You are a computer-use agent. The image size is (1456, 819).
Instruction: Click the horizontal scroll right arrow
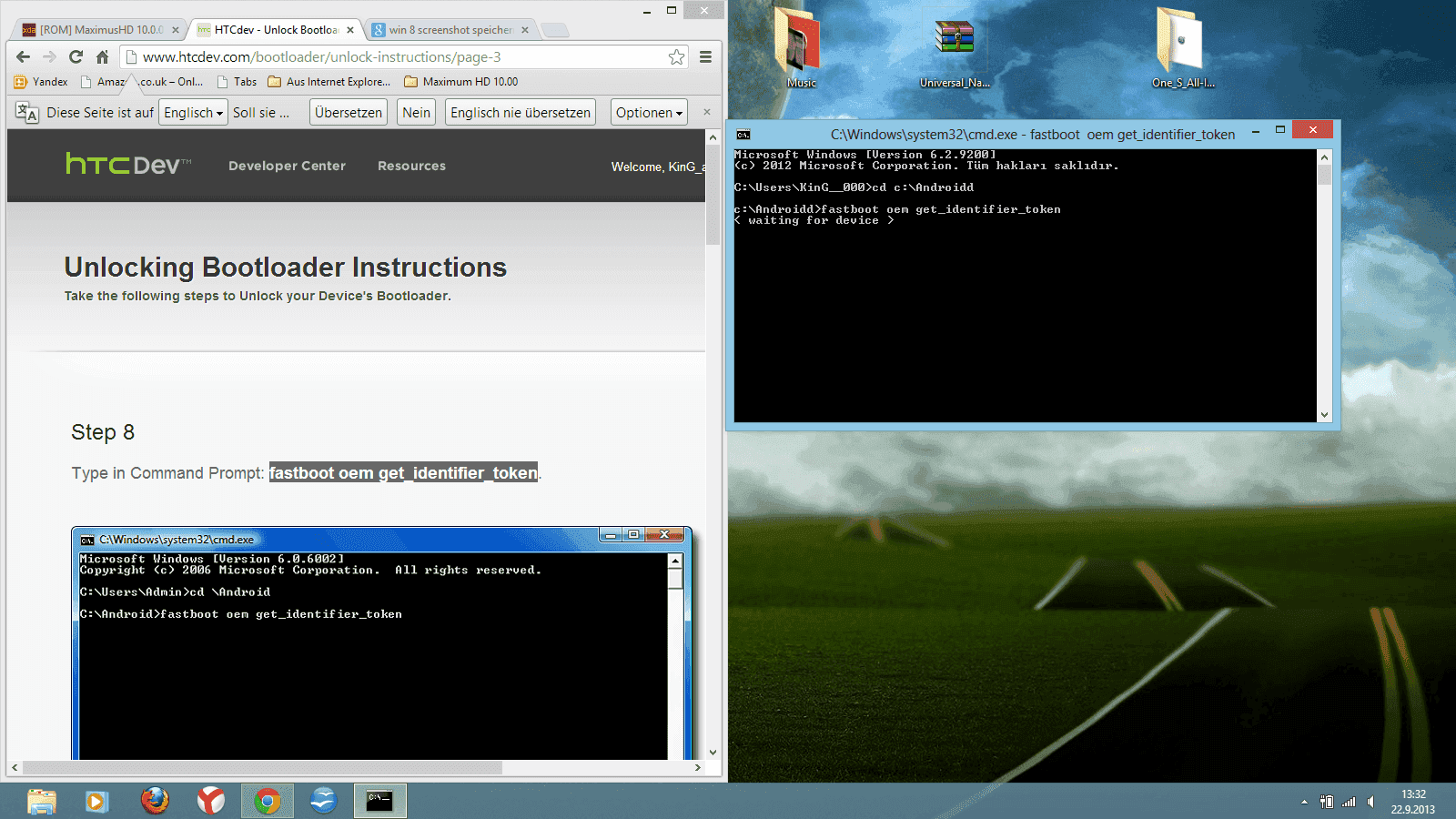pyautogui.click(x=697, y=767)
